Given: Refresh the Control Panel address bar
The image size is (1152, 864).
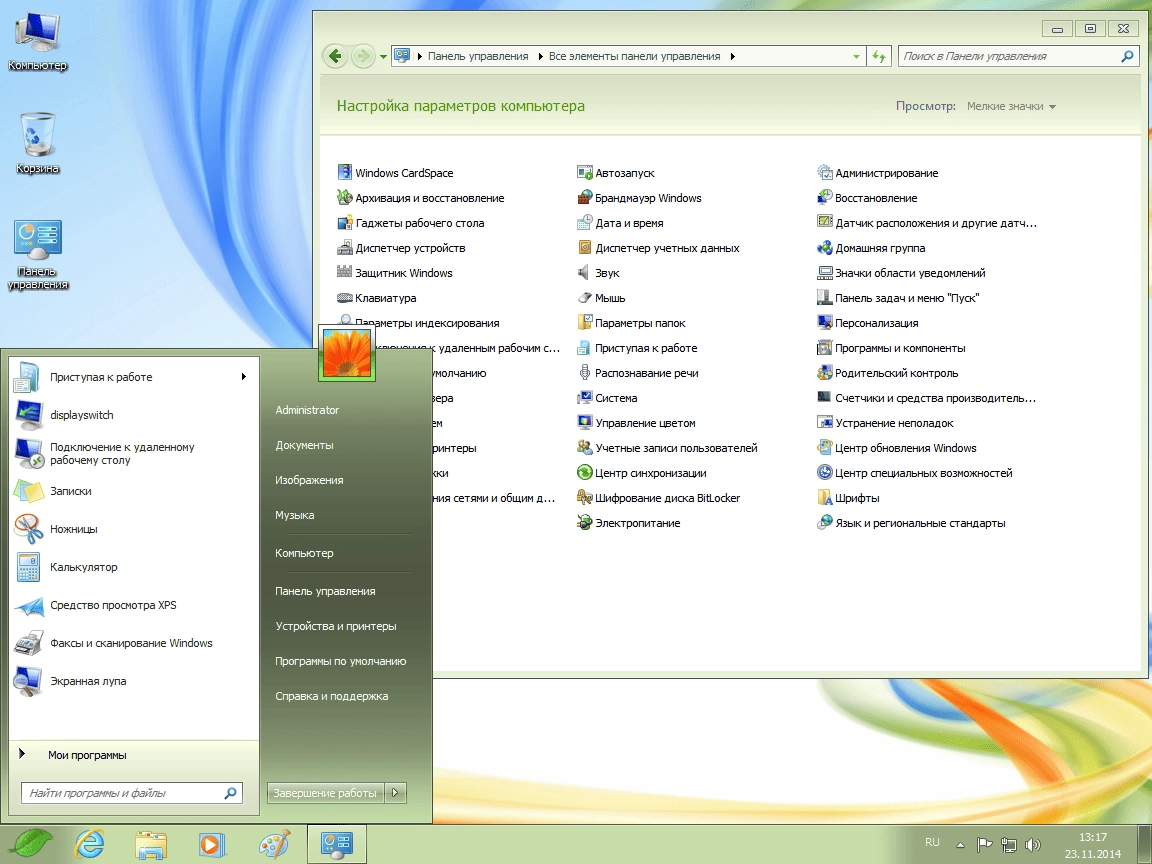Looking at the screenshot, I should [x=879, y=57].
